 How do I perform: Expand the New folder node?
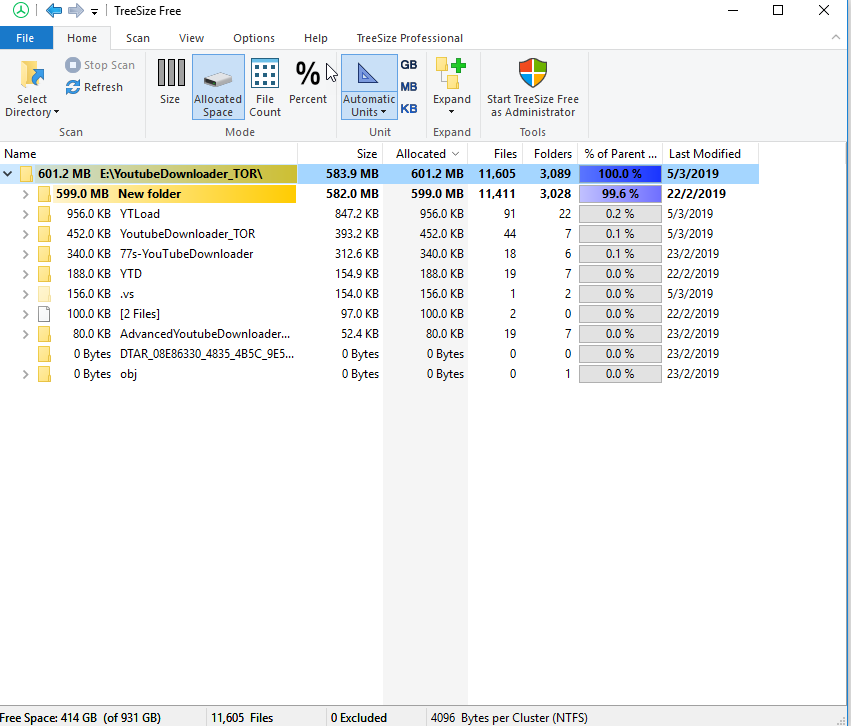pyautogui.click(x=26, y=194)
